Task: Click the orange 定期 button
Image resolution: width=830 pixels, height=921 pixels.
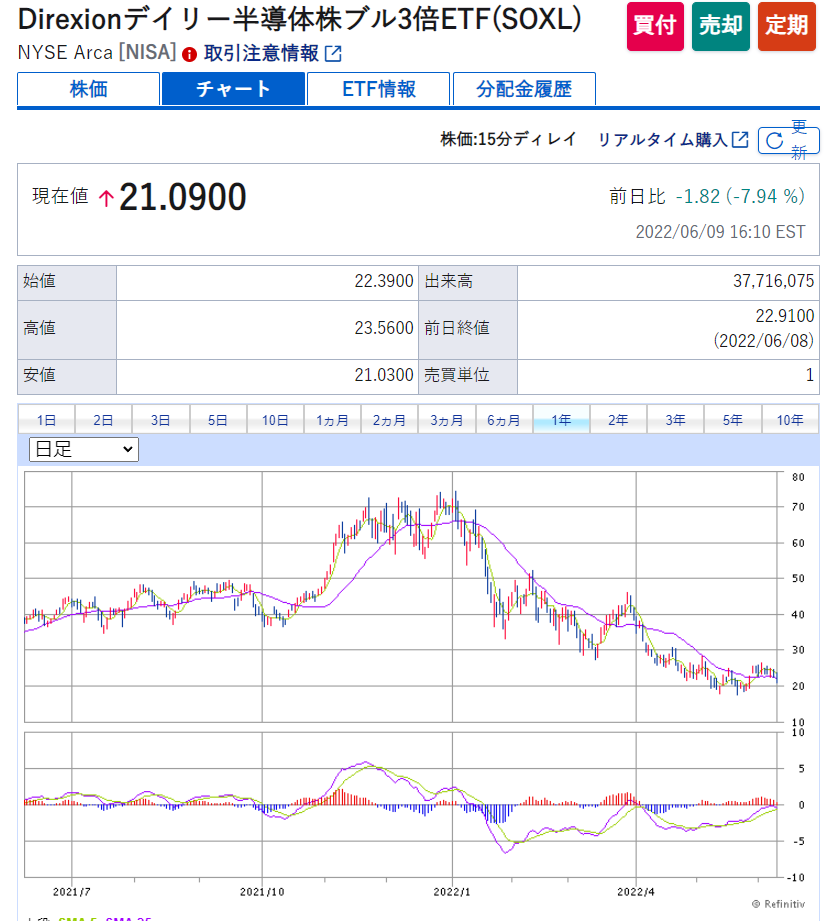Action: (787, 27)
